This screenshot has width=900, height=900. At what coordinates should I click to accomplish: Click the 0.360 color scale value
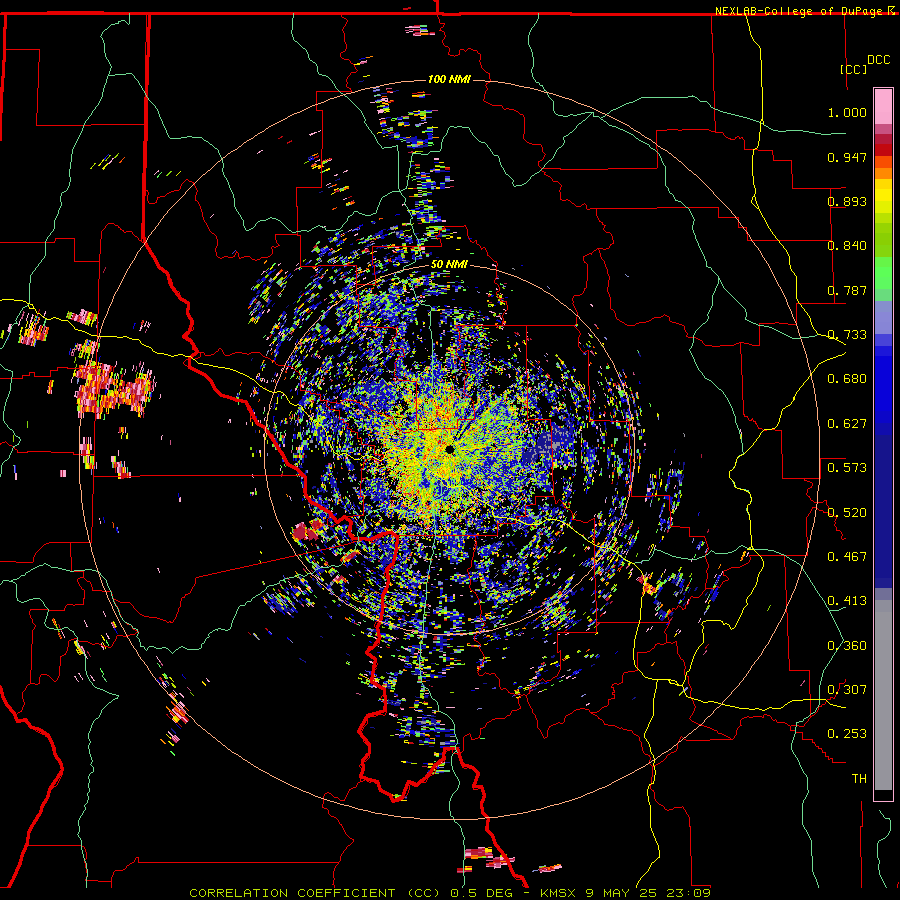click(x=847, y=646)
